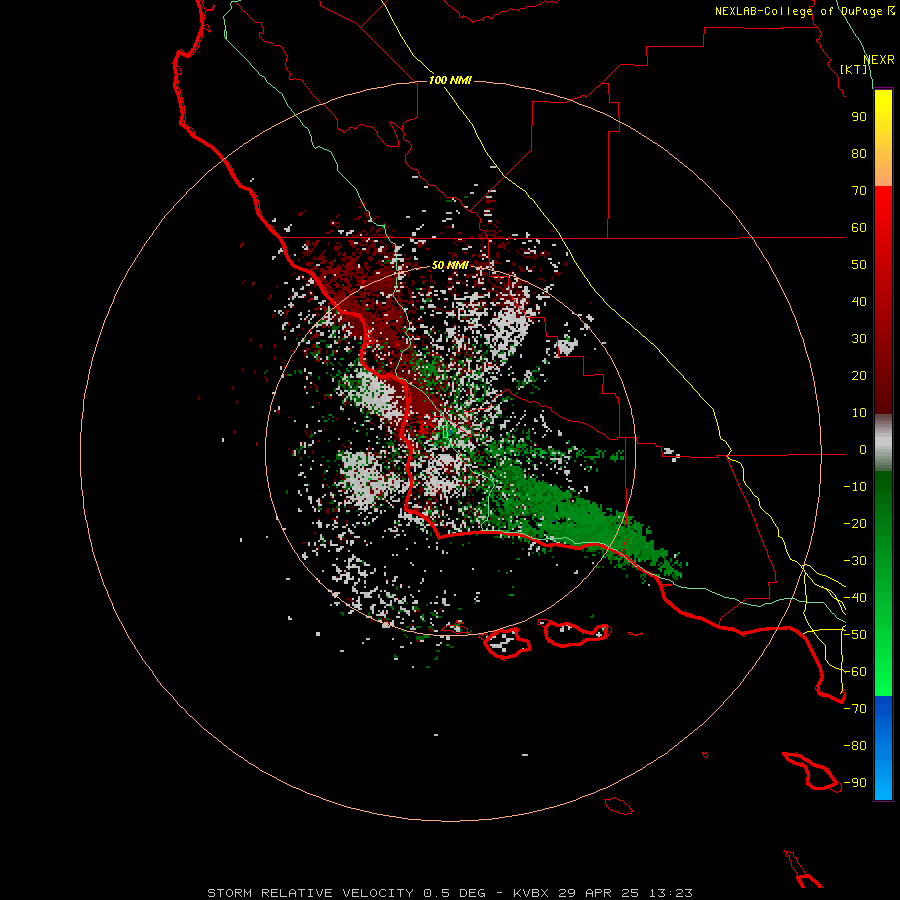This screenshot has height=900, width=900.
Task: Click the 10 value on the velocity scale
Action: click(859, 413)
